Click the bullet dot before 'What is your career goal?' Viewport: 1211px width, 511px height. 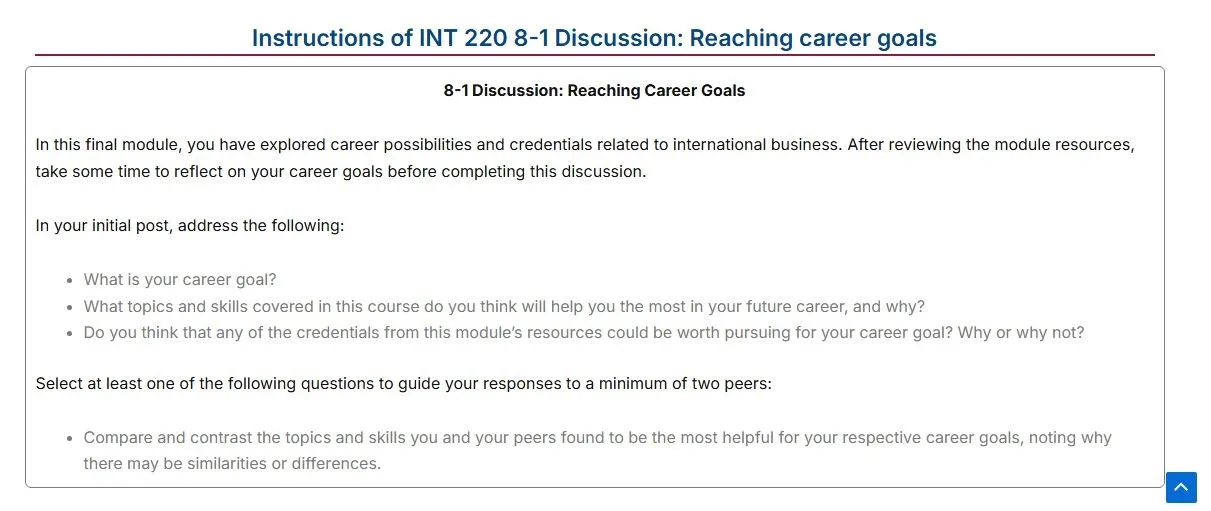[x=70, y=281]
